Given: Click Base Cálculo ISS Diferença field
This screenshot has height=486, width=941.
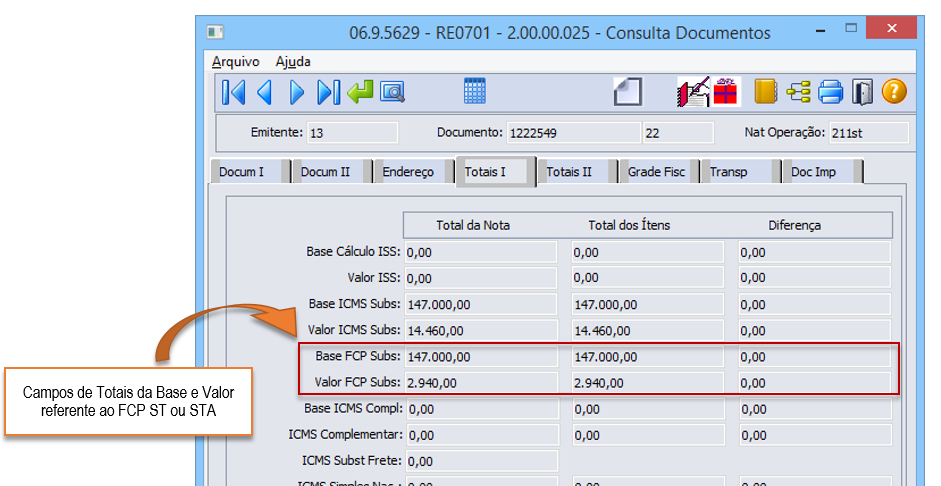Looking at the screenshot, I should coord(814,252).
